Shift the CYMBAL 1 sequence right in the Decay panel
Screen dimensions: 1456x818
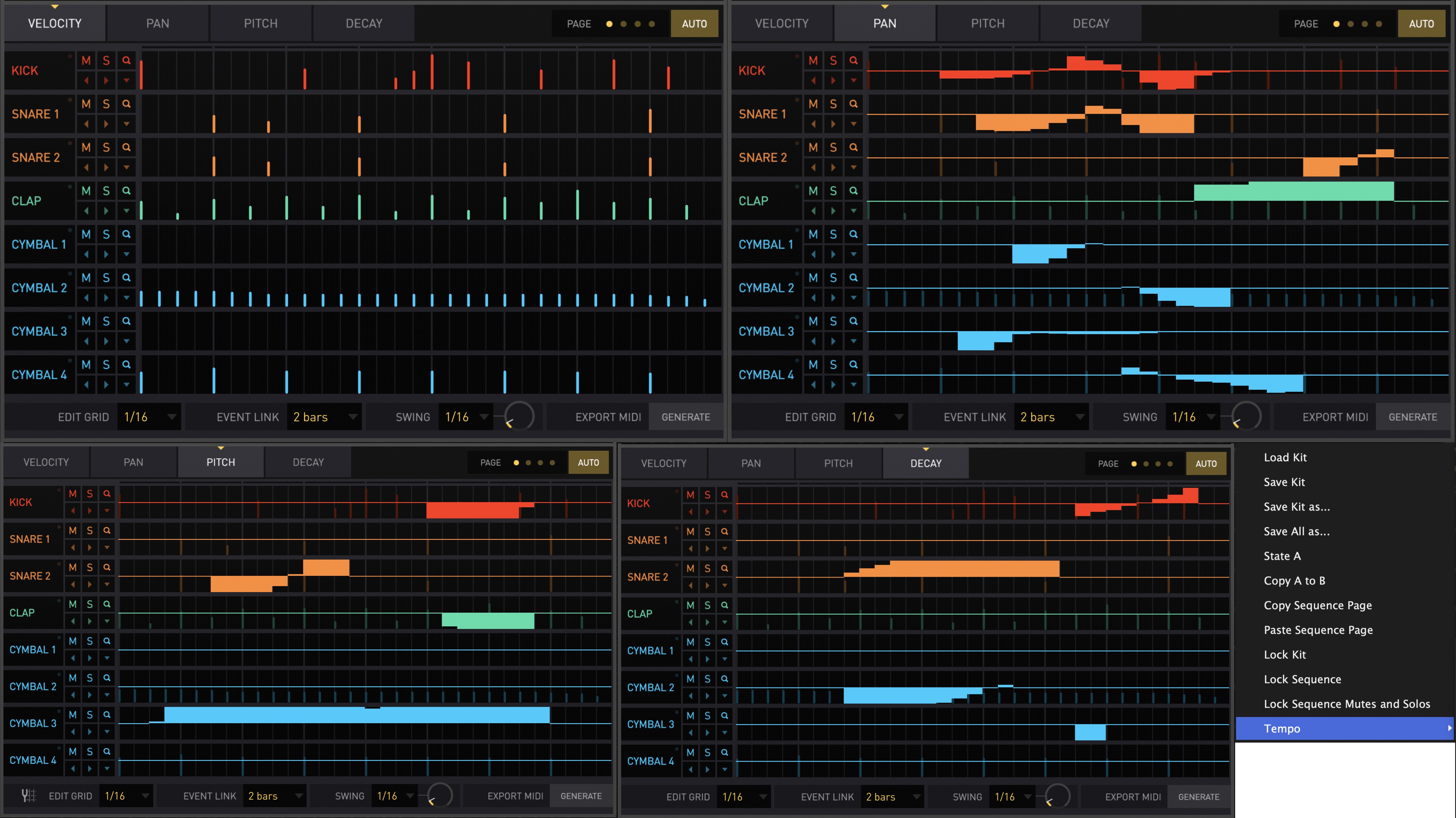click(x=707, y=659)
